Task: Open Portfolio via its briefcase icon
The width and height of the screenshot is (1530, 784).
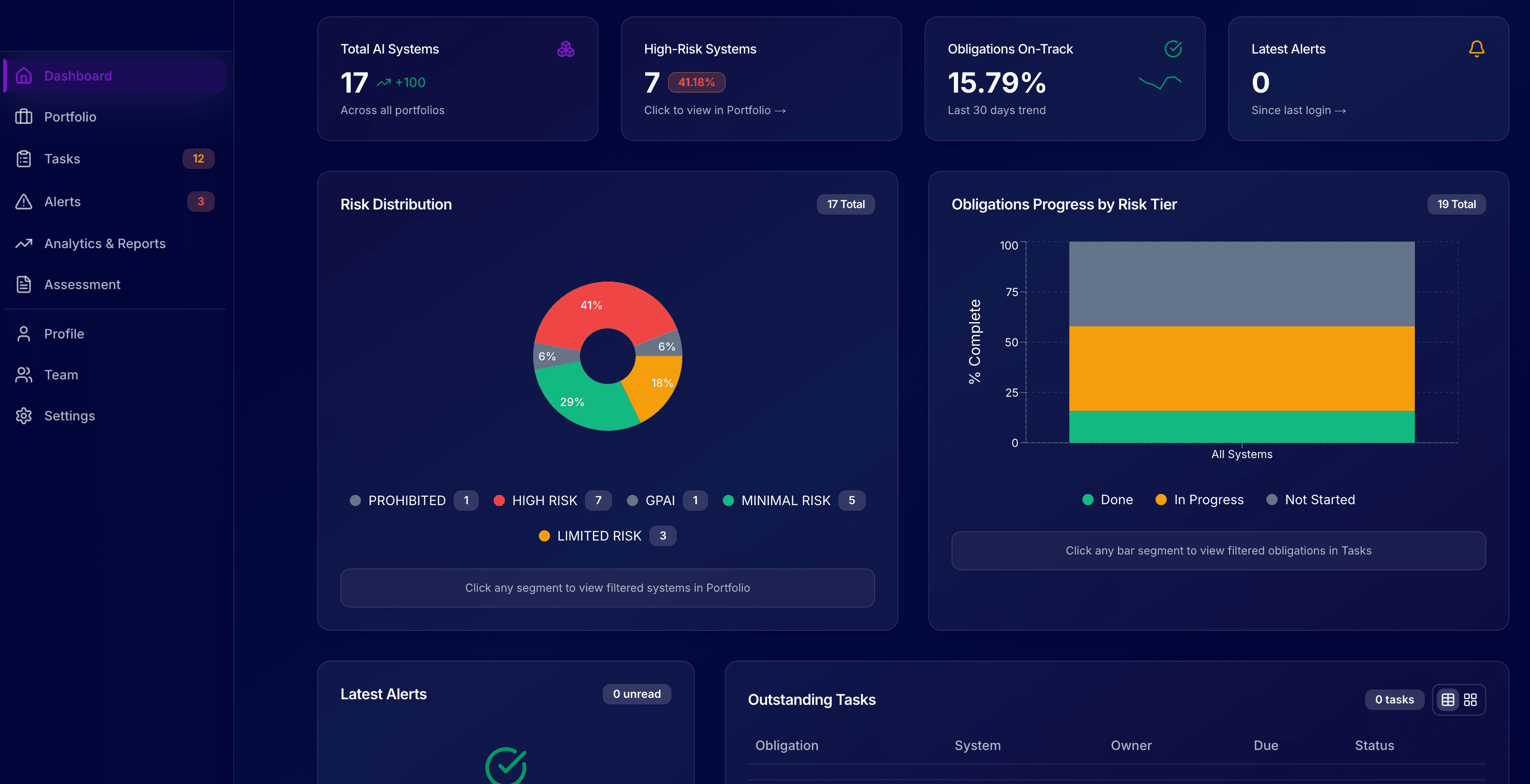Action: (24, 117)
